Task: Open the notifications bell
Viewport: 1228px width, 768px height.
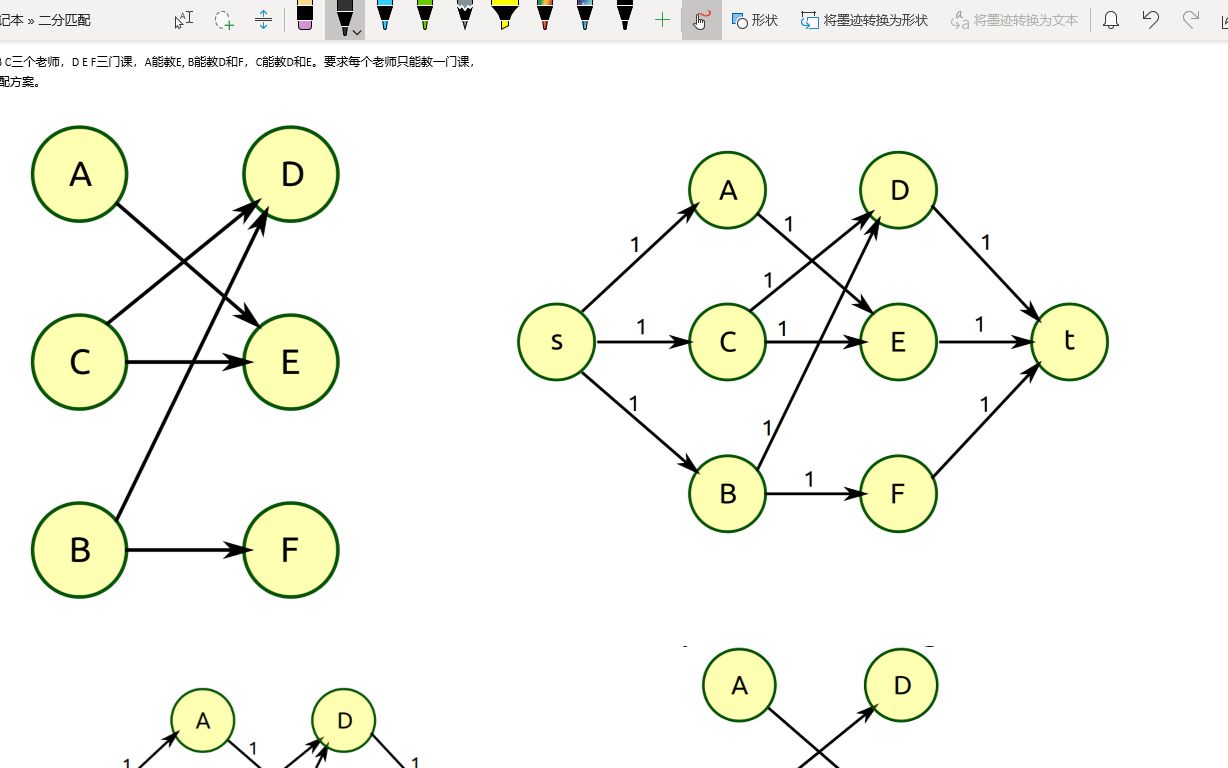Action: (1110, 20)
